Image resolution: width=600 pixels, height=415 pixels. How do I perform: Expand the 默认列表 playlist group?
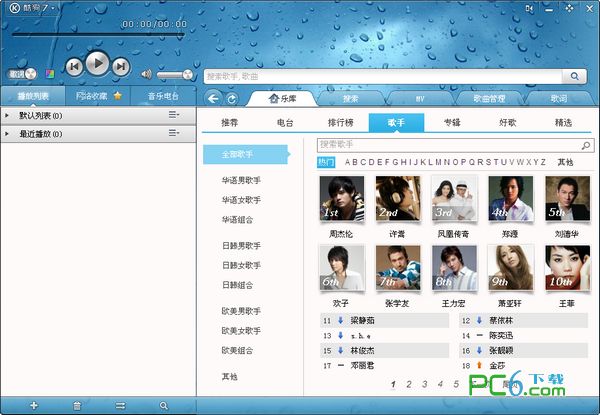pos(7,116)
